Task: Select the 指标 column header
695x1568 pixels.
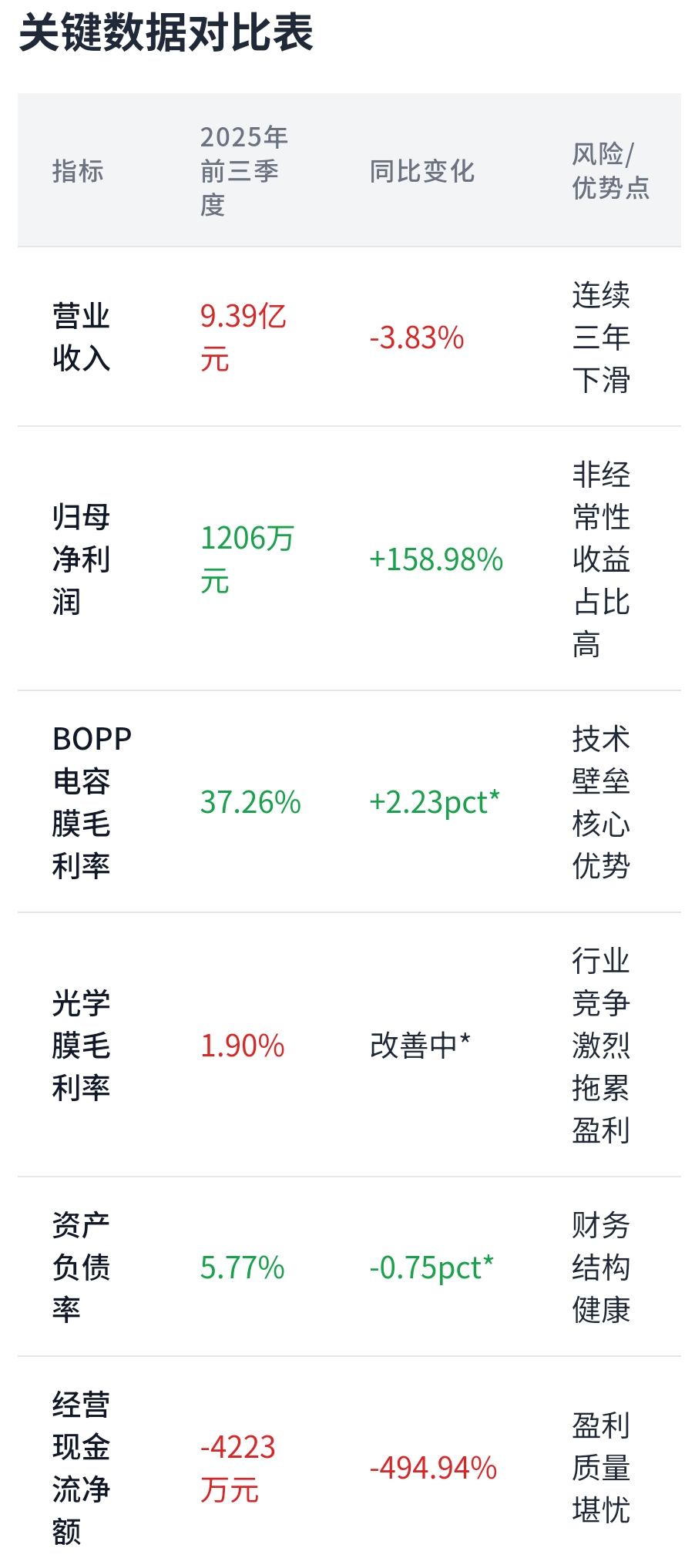Action: click(78, 171)
